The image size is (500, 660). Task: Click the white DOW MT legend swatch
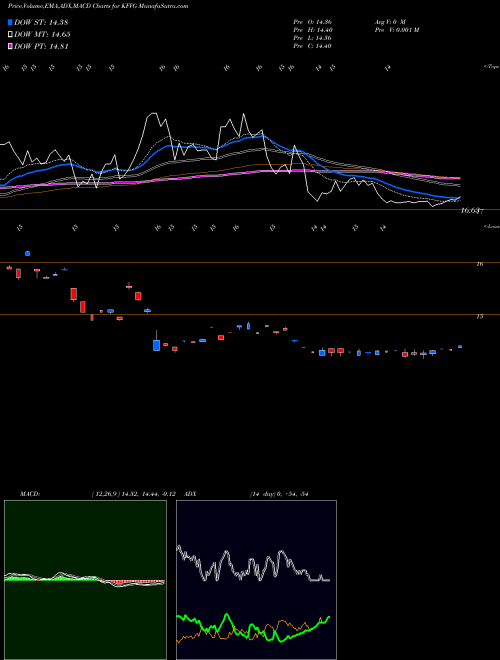pyautogui.click(x=10, y=35)
